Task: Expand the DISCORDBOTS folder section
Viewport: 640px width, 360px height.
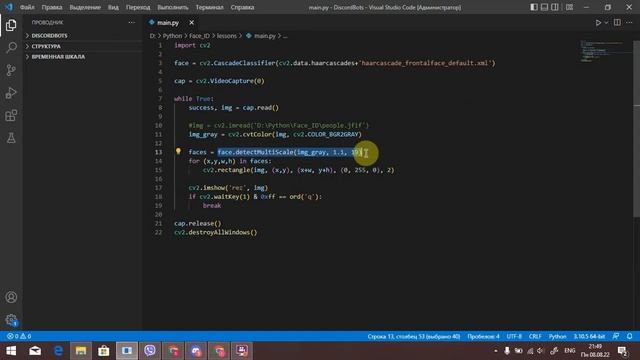Action: point(83,36)
